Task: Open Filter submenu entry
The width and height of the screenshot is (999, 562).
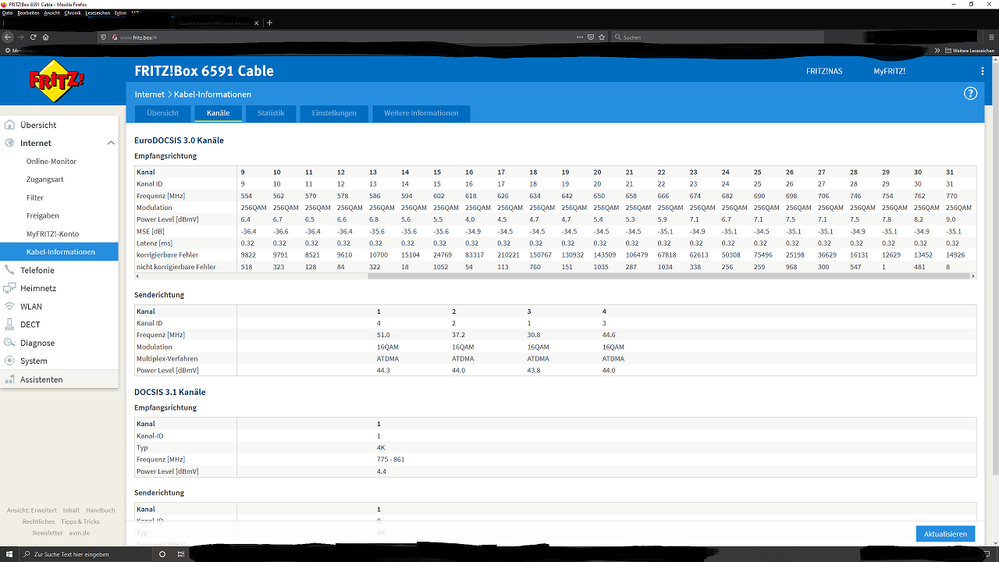Action: click(34, 198)
